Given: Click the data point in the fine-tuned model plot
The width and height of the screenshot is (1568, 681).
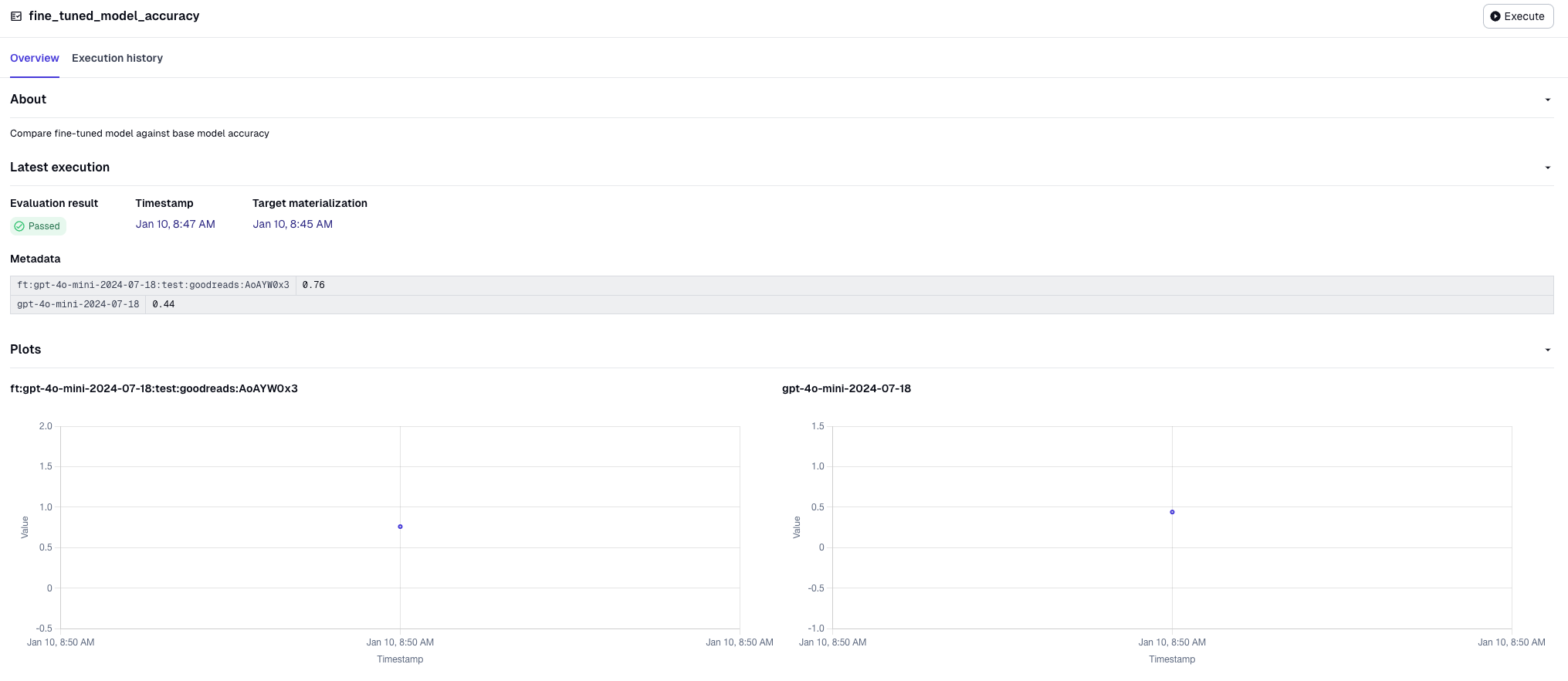Looking at the screenshot, I should coord(400,527).
